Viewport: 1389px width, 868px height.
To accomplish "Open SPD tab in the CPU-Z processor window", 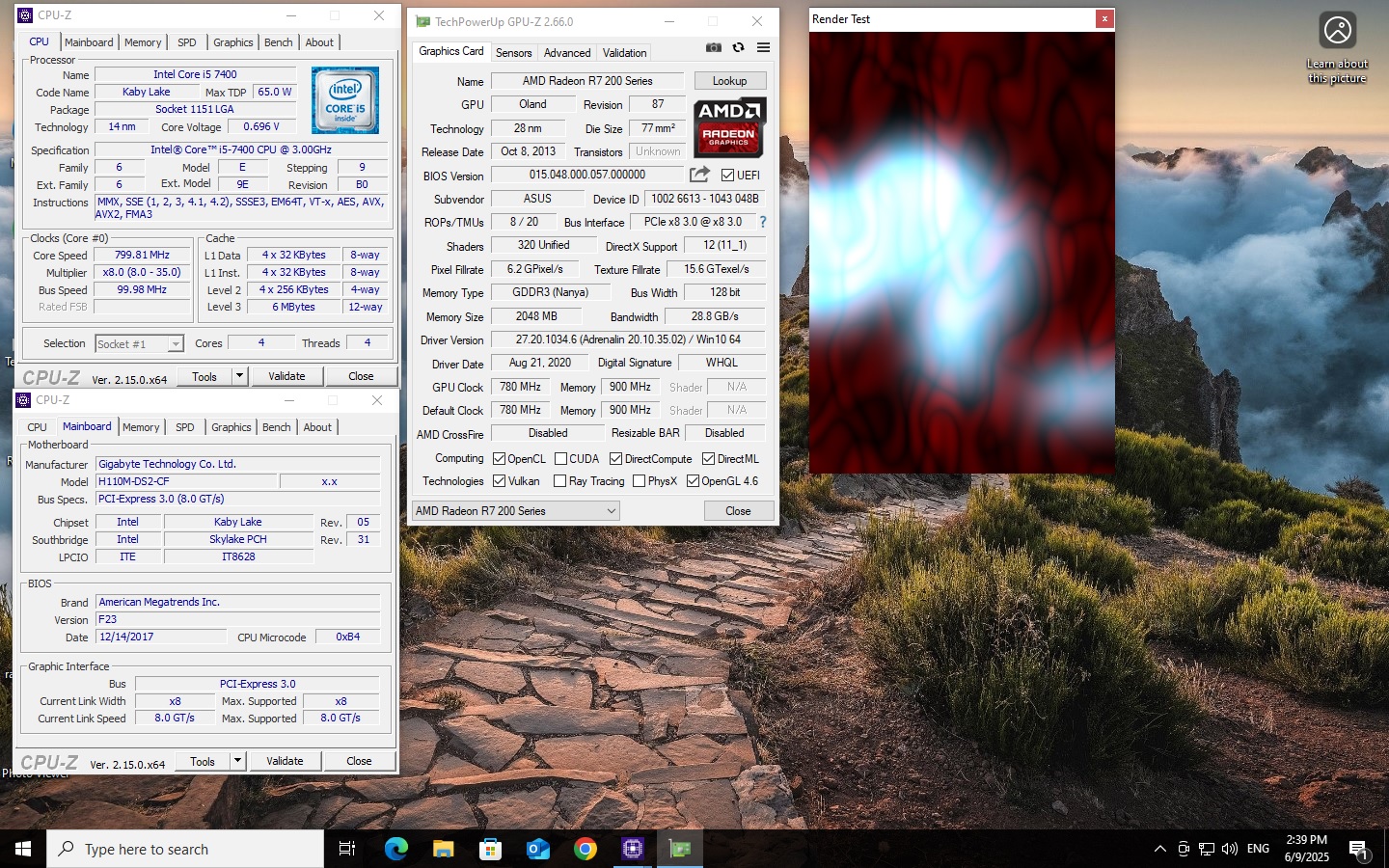I will tap(187, 42).
